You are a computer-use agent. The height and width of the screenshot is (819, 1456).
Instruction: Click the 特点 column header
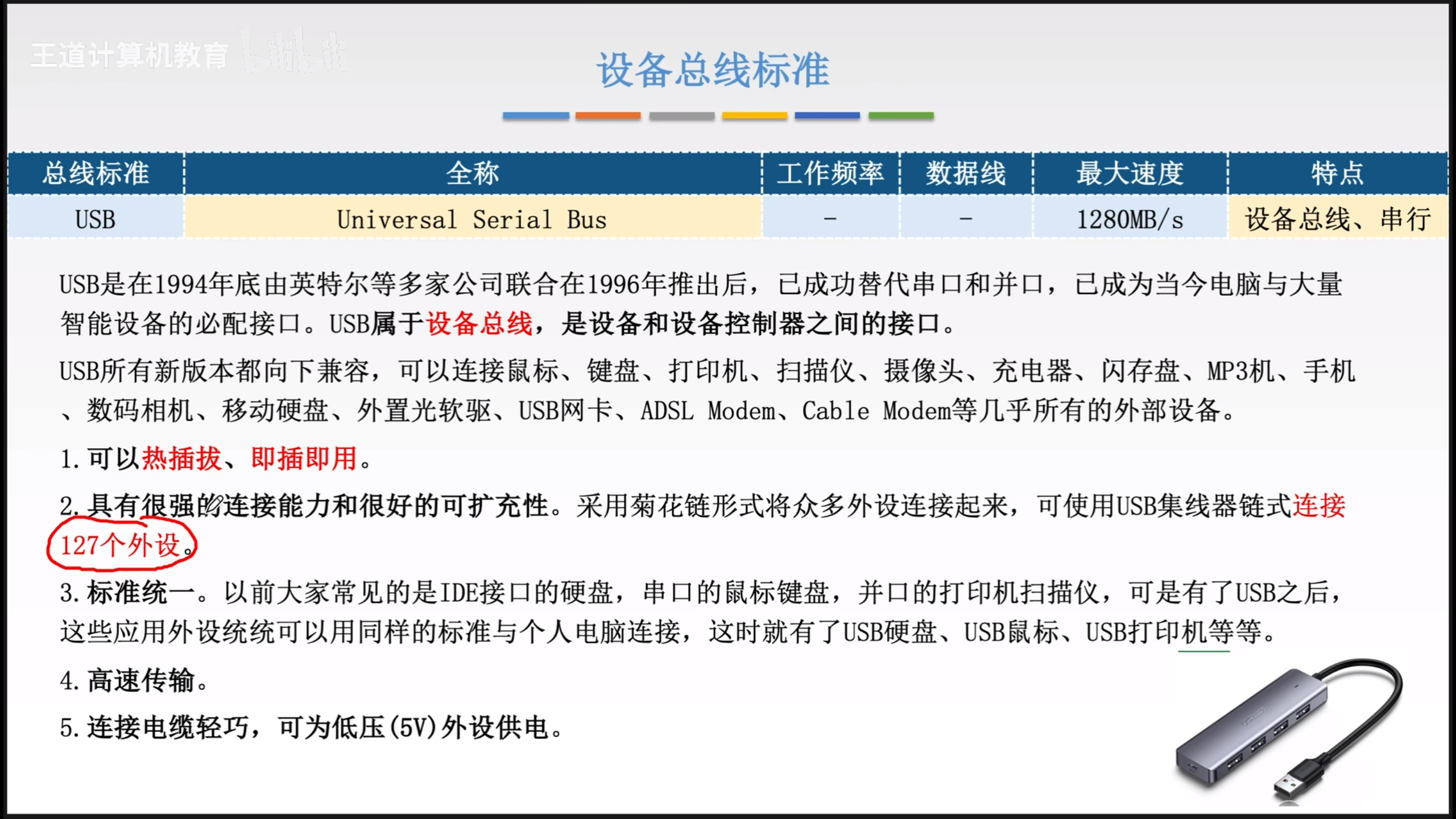(x=1338, y=173)
